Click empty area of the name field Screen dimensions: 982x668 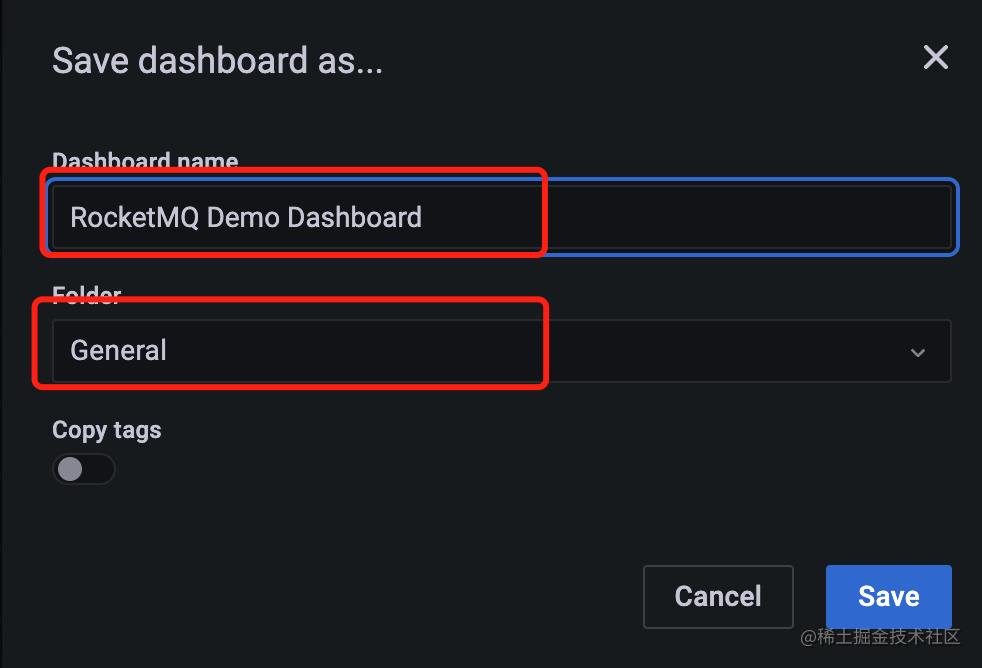tap(745, 217)
